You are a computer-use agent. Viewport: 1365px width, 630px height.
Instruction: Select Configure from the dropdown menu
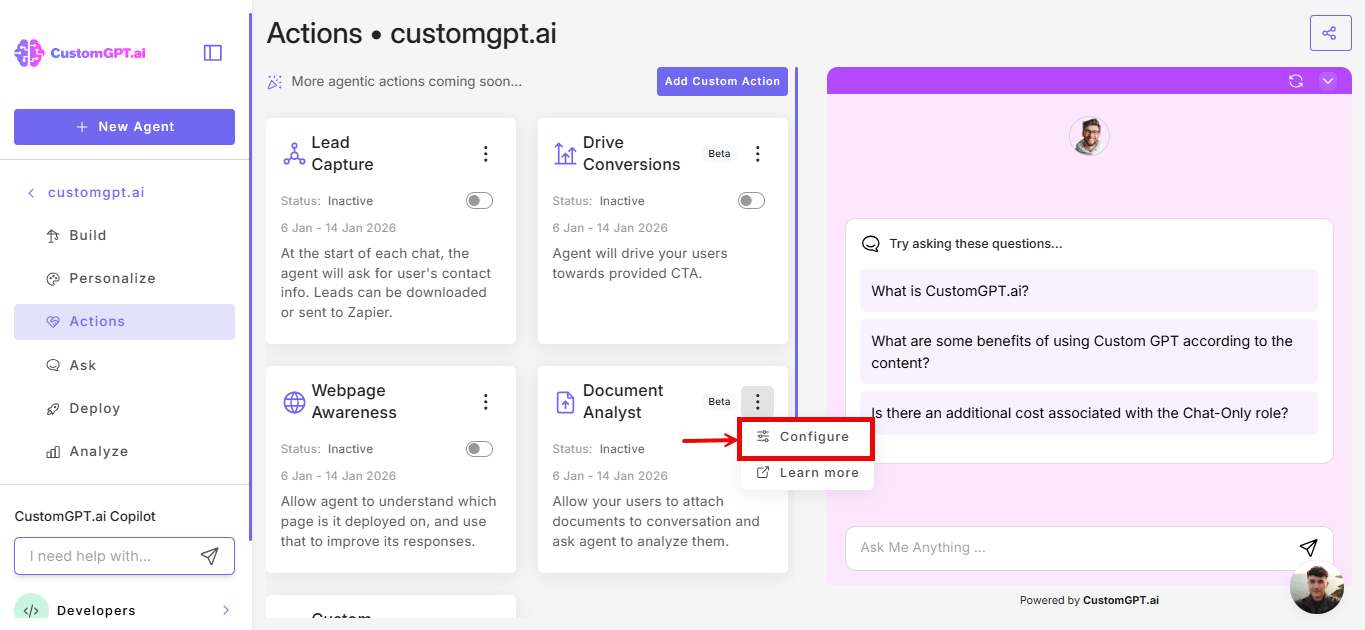tap(807, 438)
